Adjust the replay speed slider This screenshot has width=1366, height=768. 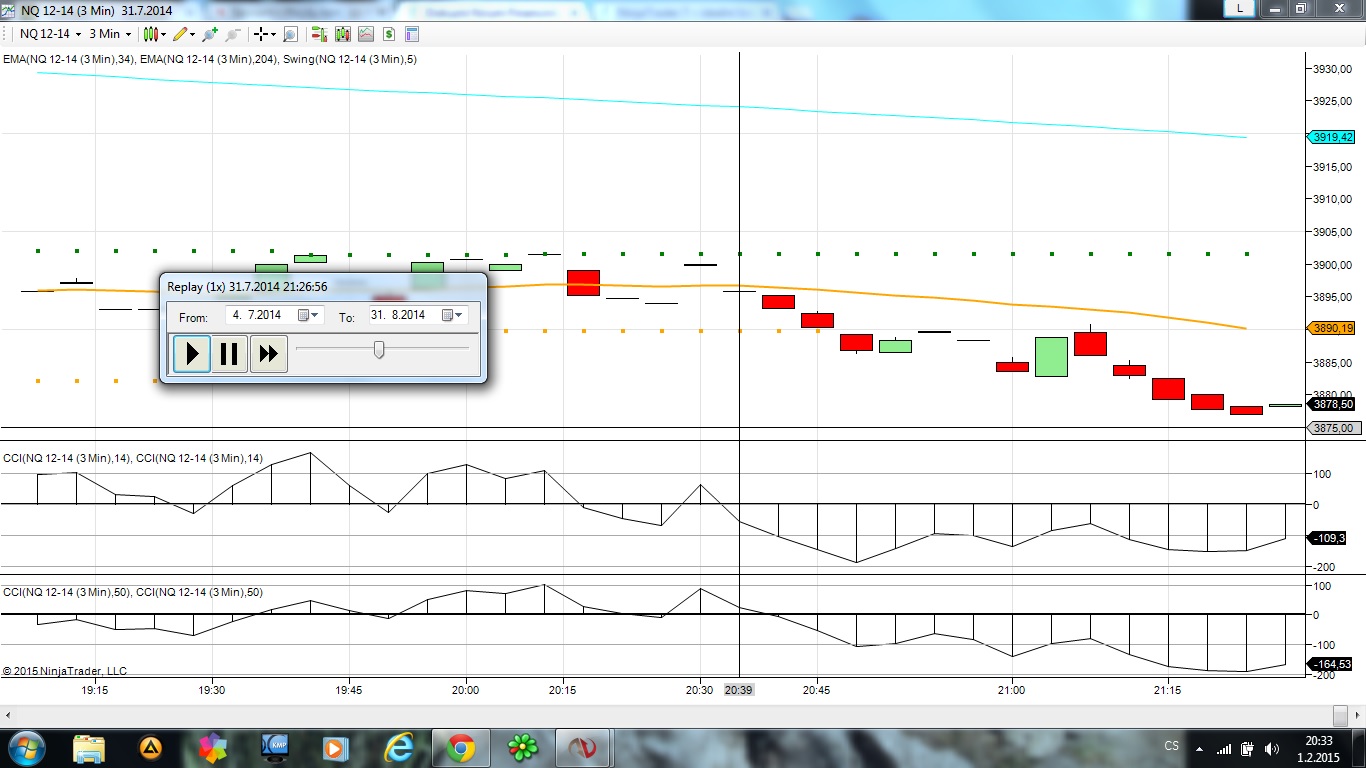(379, 349)
